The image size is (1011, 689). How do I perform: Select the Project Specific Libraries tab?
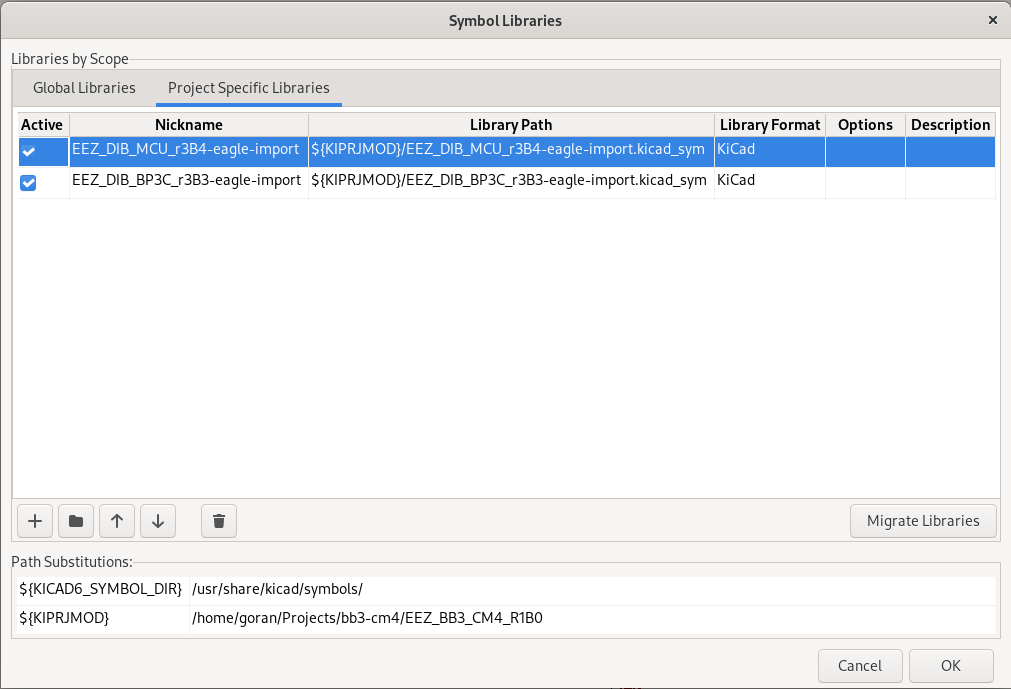click(248, 88)
